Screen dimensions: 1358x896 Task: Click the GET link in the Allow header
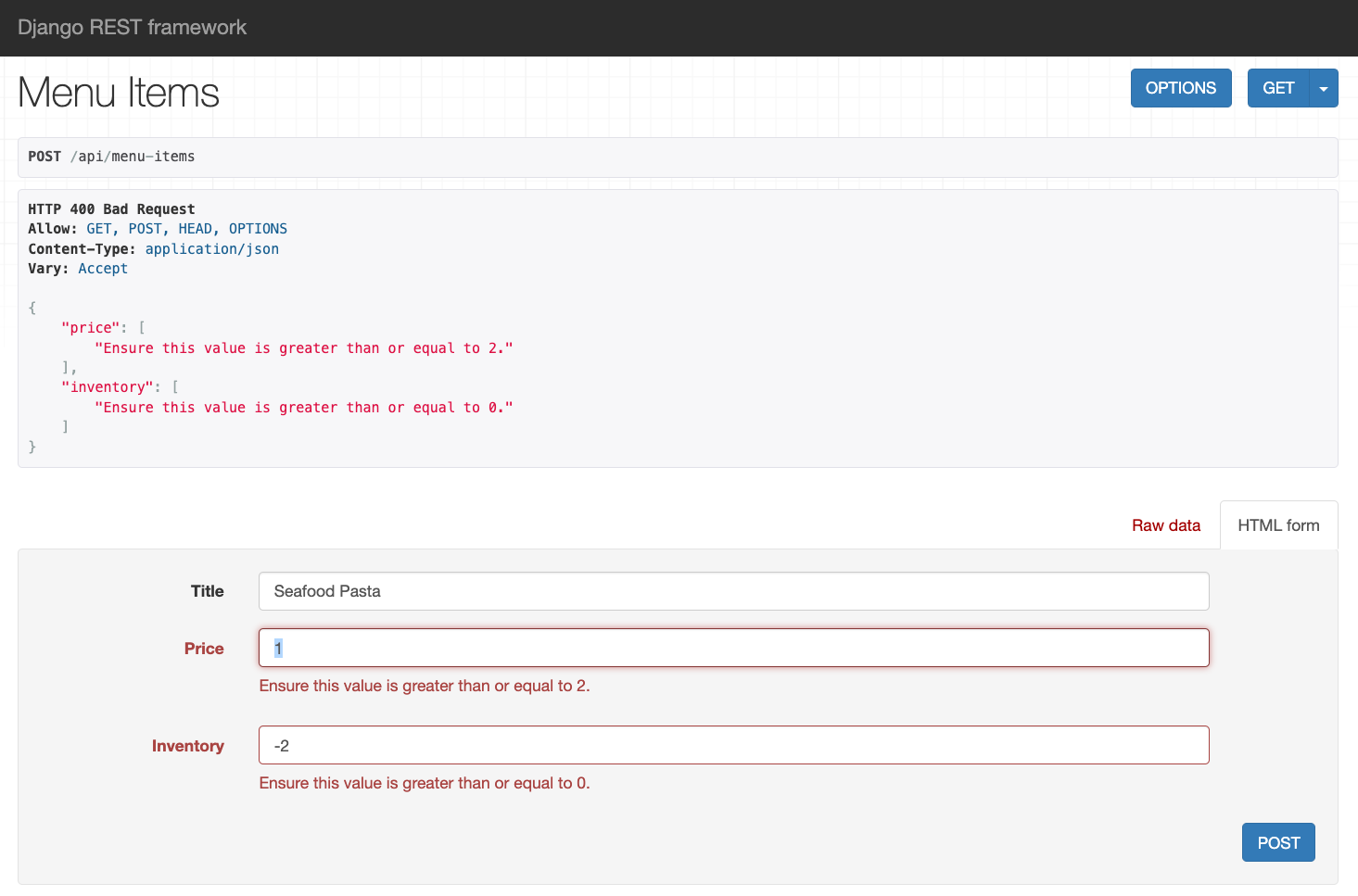98,228
